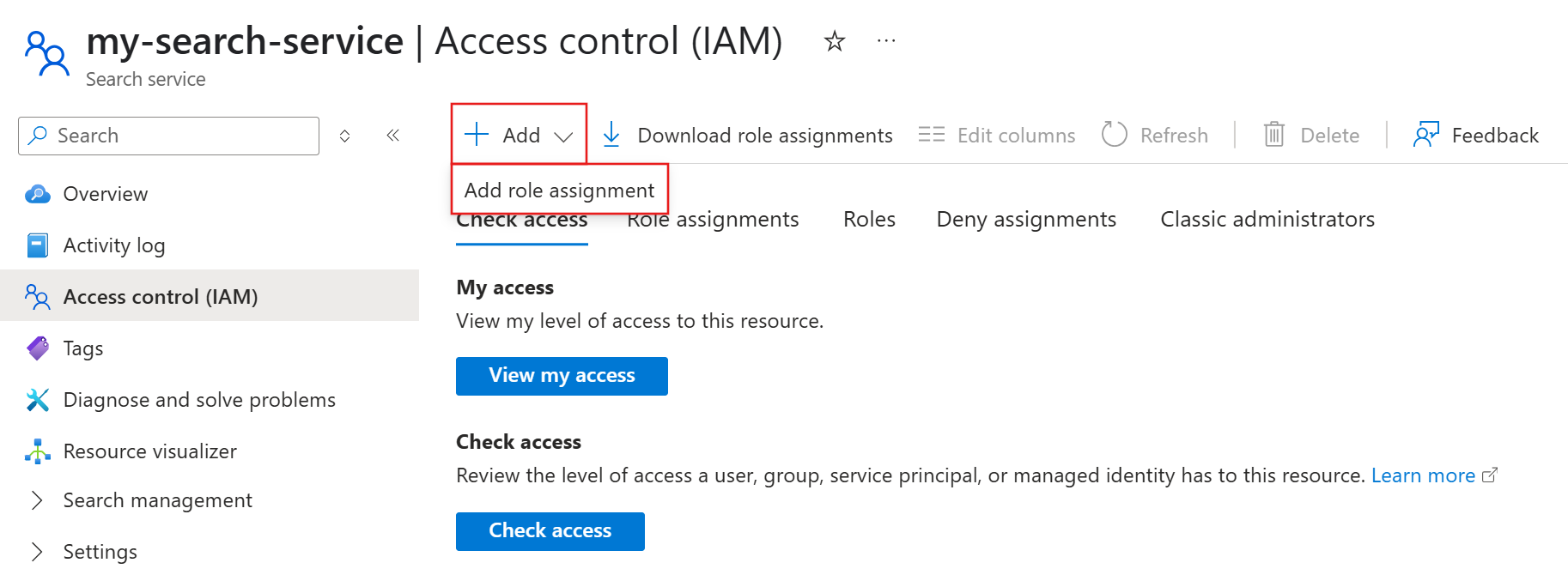
Task: Open the Learn more link
Action: (1423, 475)
